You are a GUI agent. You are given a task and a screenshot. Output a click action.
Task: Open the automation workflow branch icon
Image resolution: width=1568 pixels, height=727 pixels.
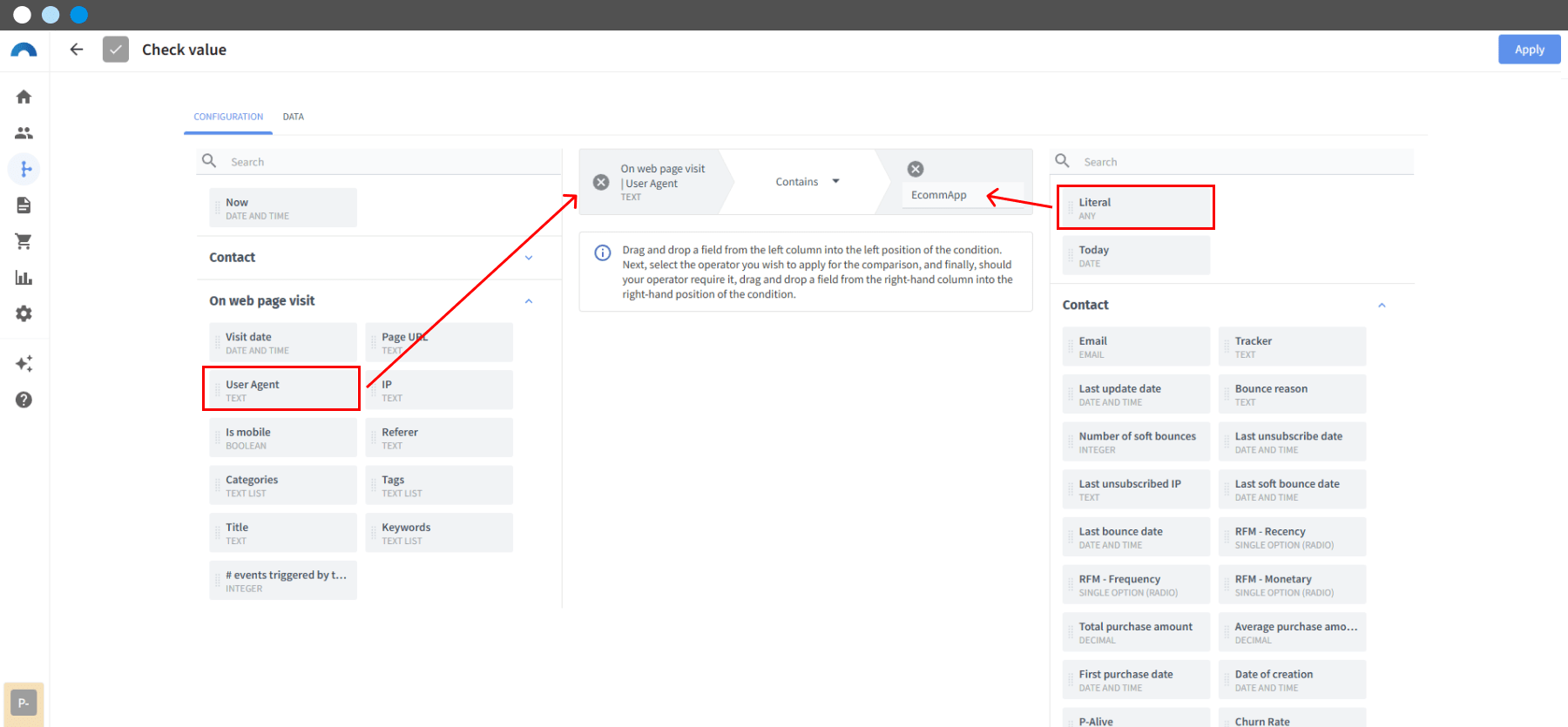(24, 169)
